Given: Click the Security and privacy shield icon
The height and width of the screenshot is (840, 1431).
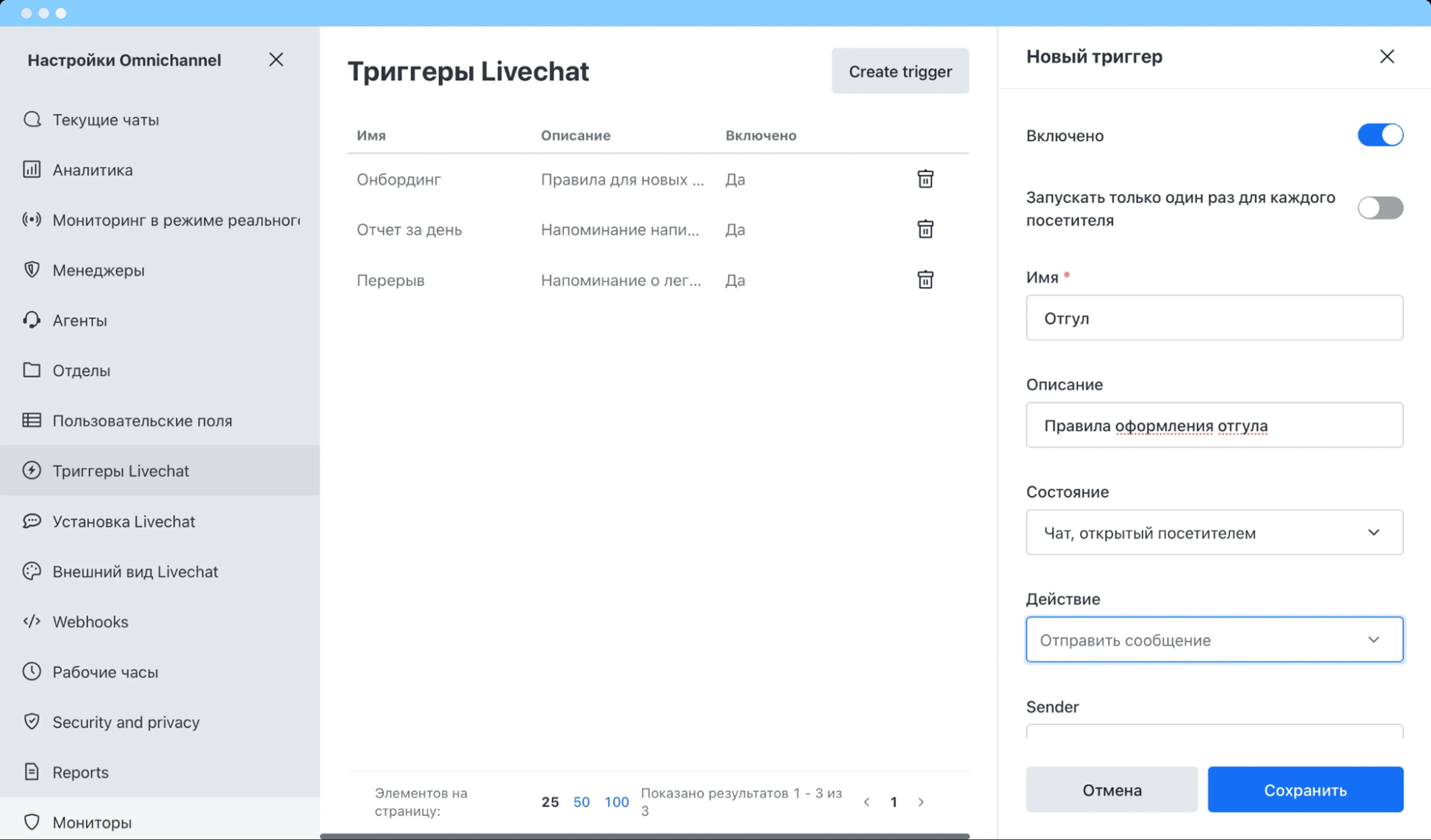Looking at the screenshot, I should [x=32, y=722].
